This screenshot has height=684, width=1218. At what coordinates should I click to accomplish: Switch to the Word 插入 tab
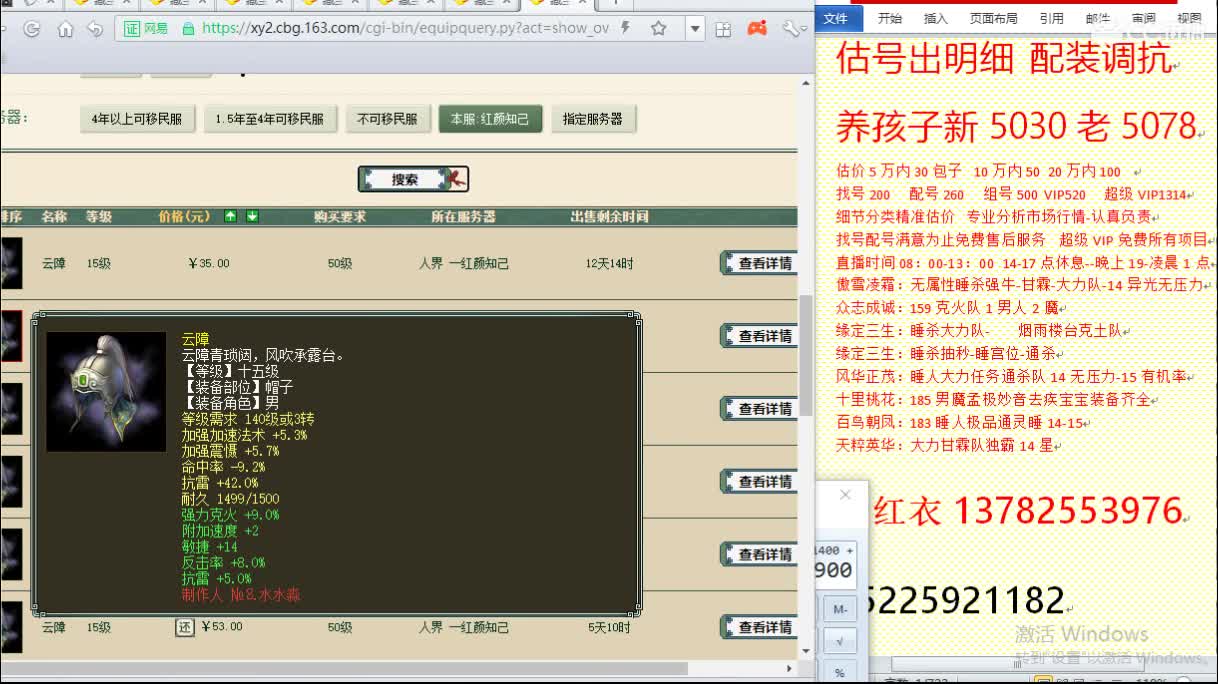[x=936, y=18]
